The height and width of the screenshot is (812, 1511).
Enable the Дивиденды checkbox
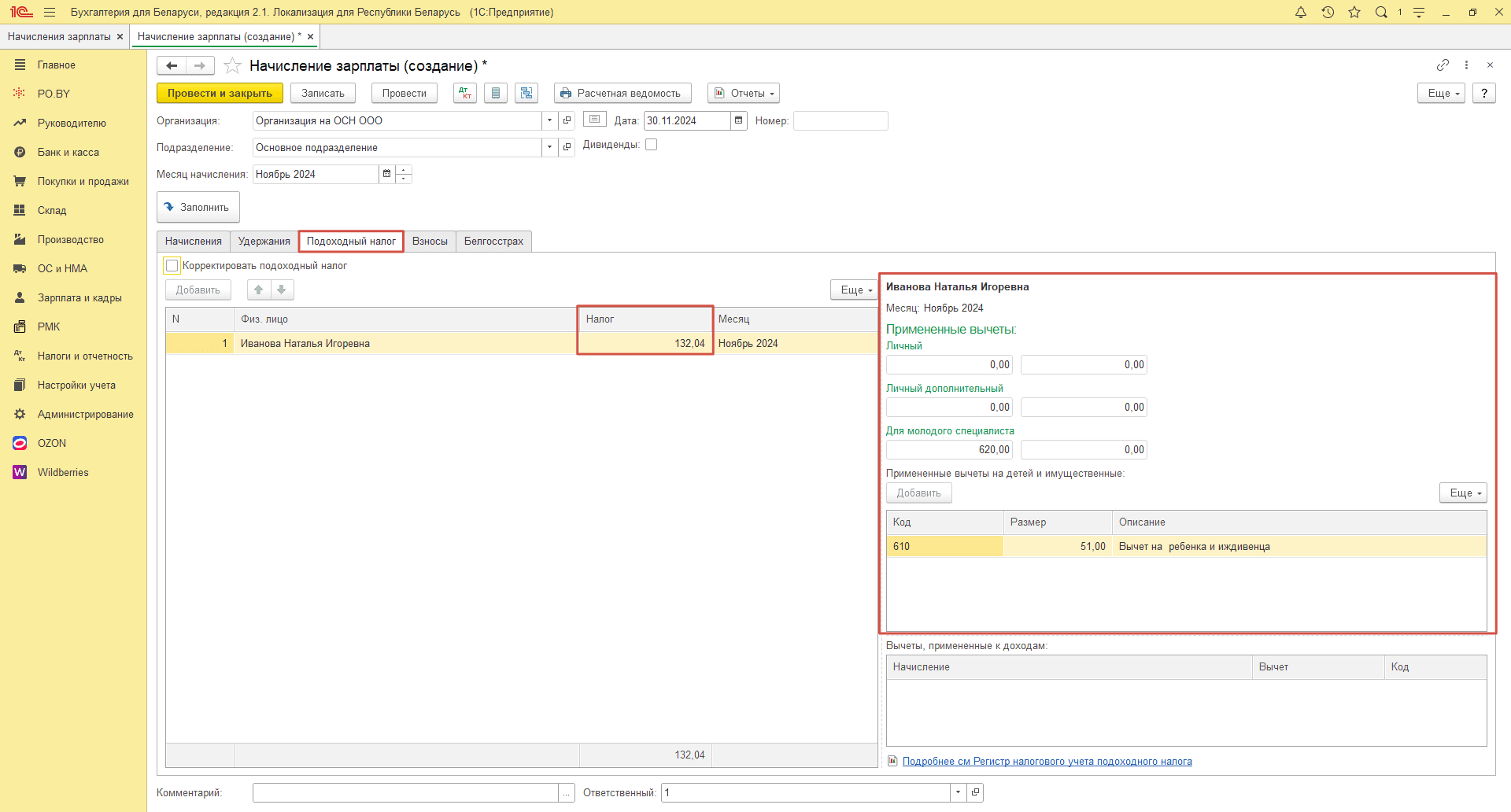tap(651, 145)
